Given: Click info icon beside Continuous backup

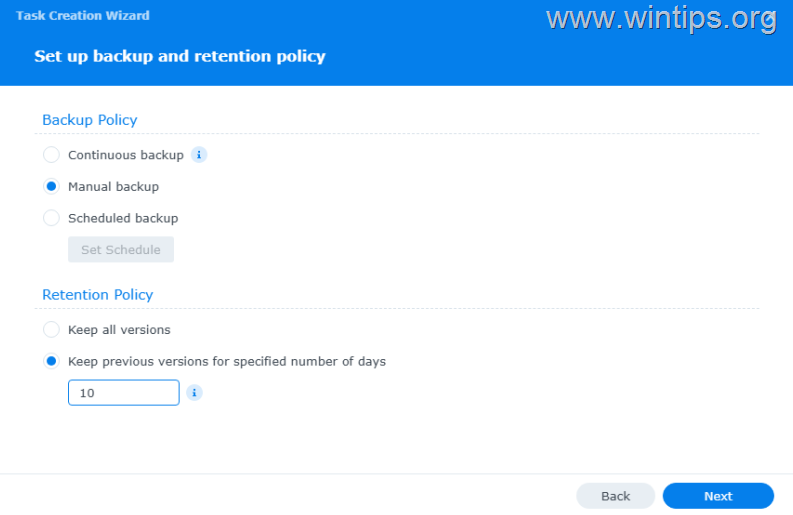Looking at the screenshot, I should coord(199,155).
